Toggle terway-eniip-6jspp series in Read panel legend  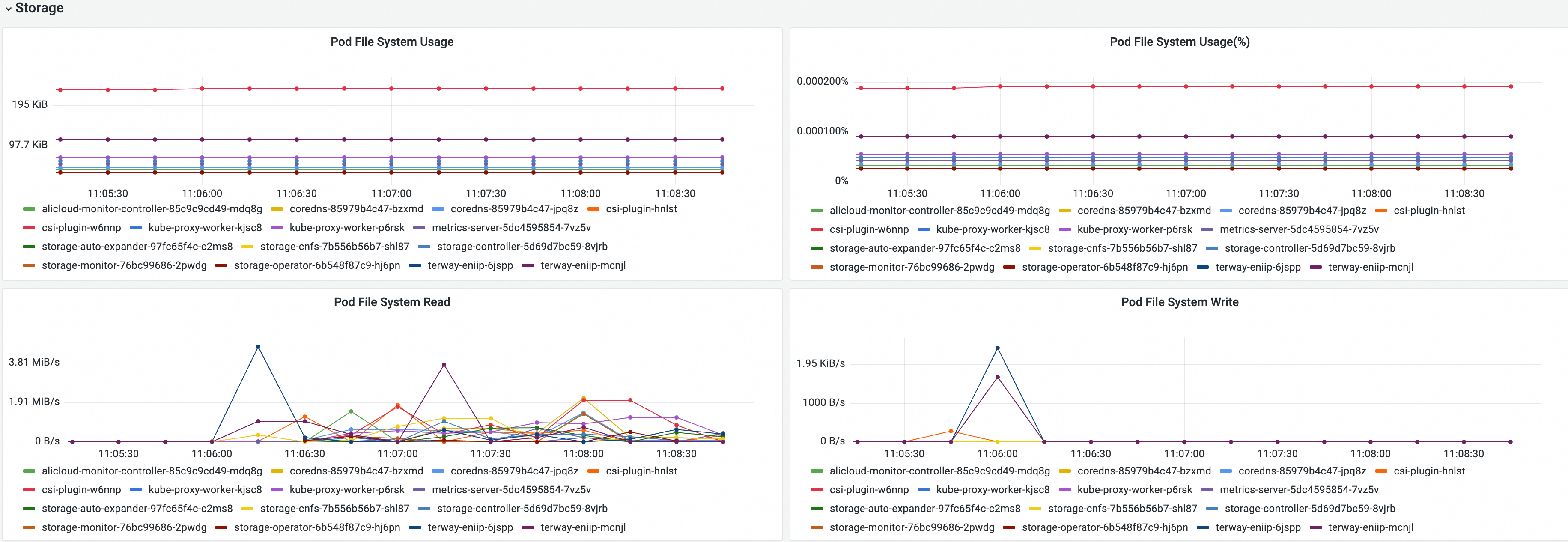pos(470,527)
